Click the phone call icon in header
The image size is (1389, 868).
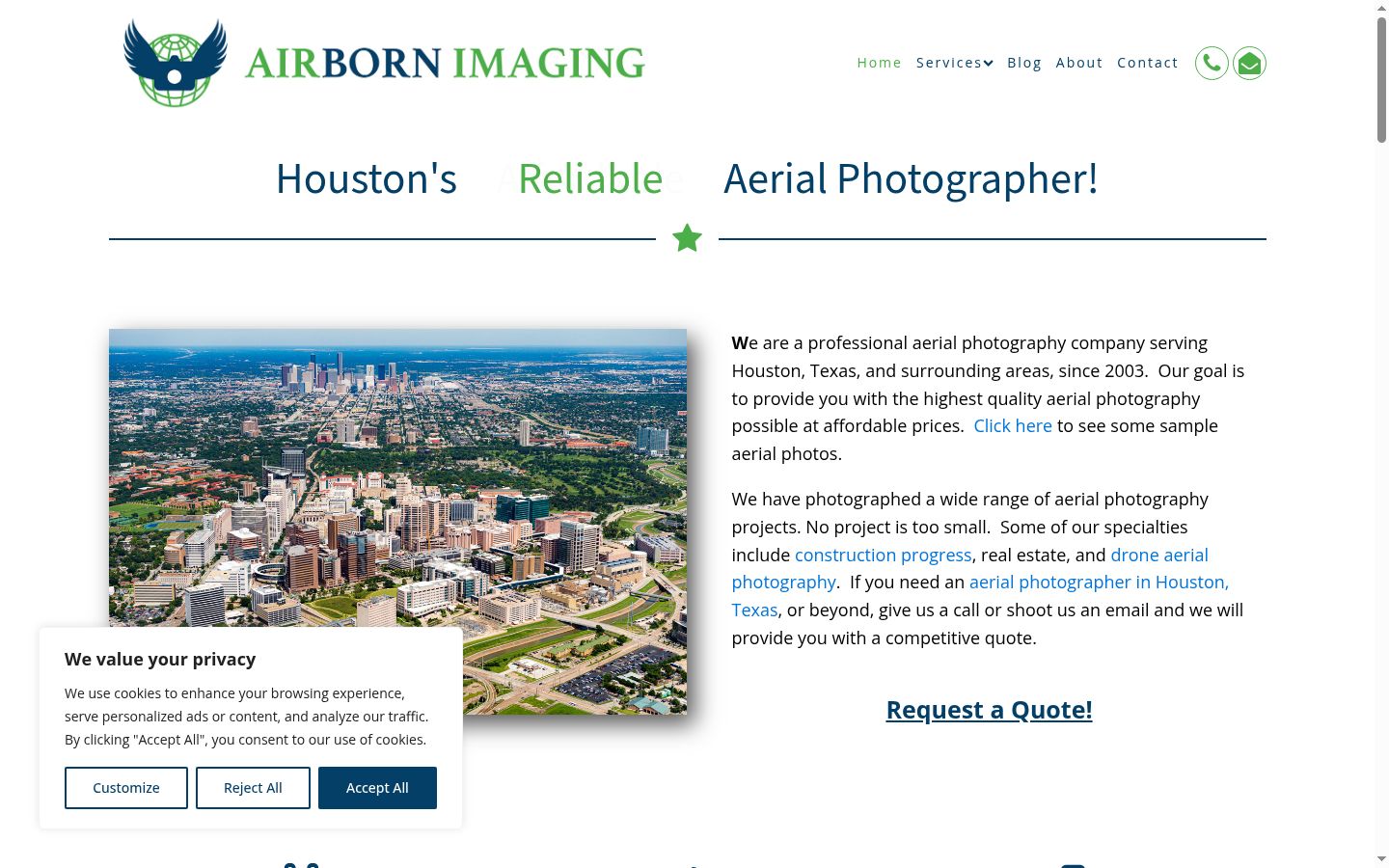tap(1212, 64)
